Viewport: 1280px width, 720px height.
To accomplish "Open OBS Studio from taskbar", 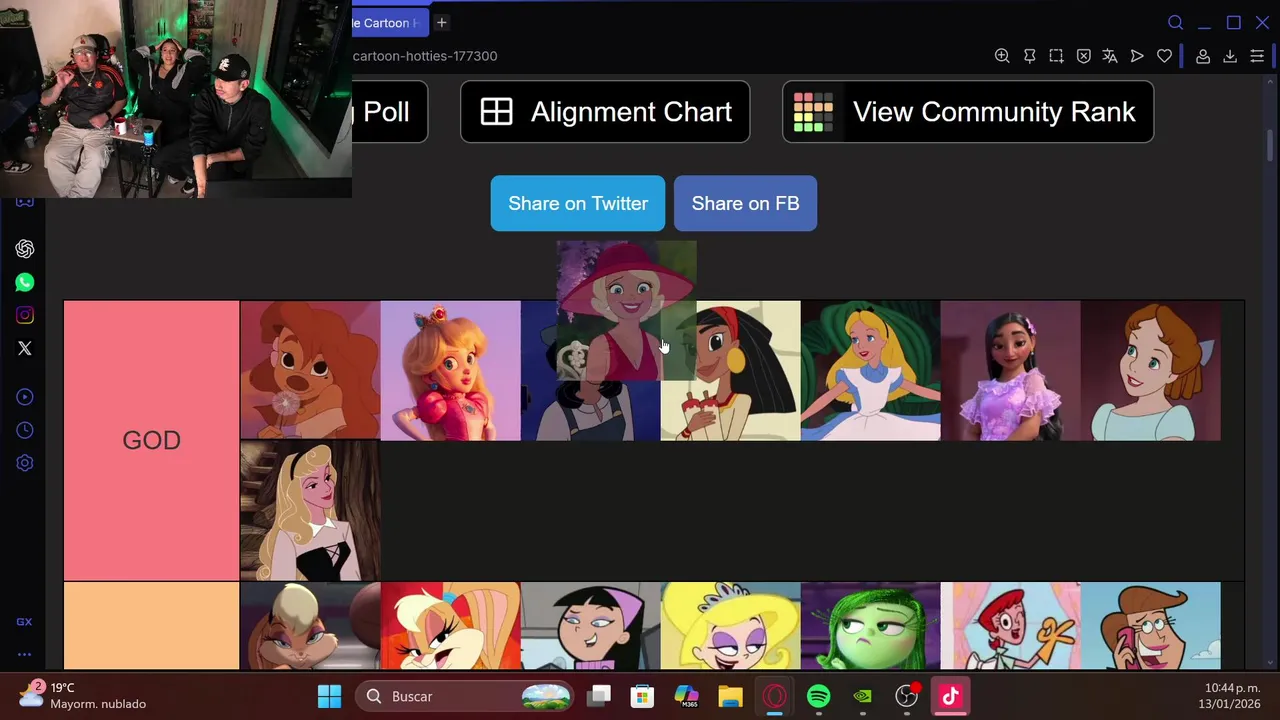I will 906,696.
